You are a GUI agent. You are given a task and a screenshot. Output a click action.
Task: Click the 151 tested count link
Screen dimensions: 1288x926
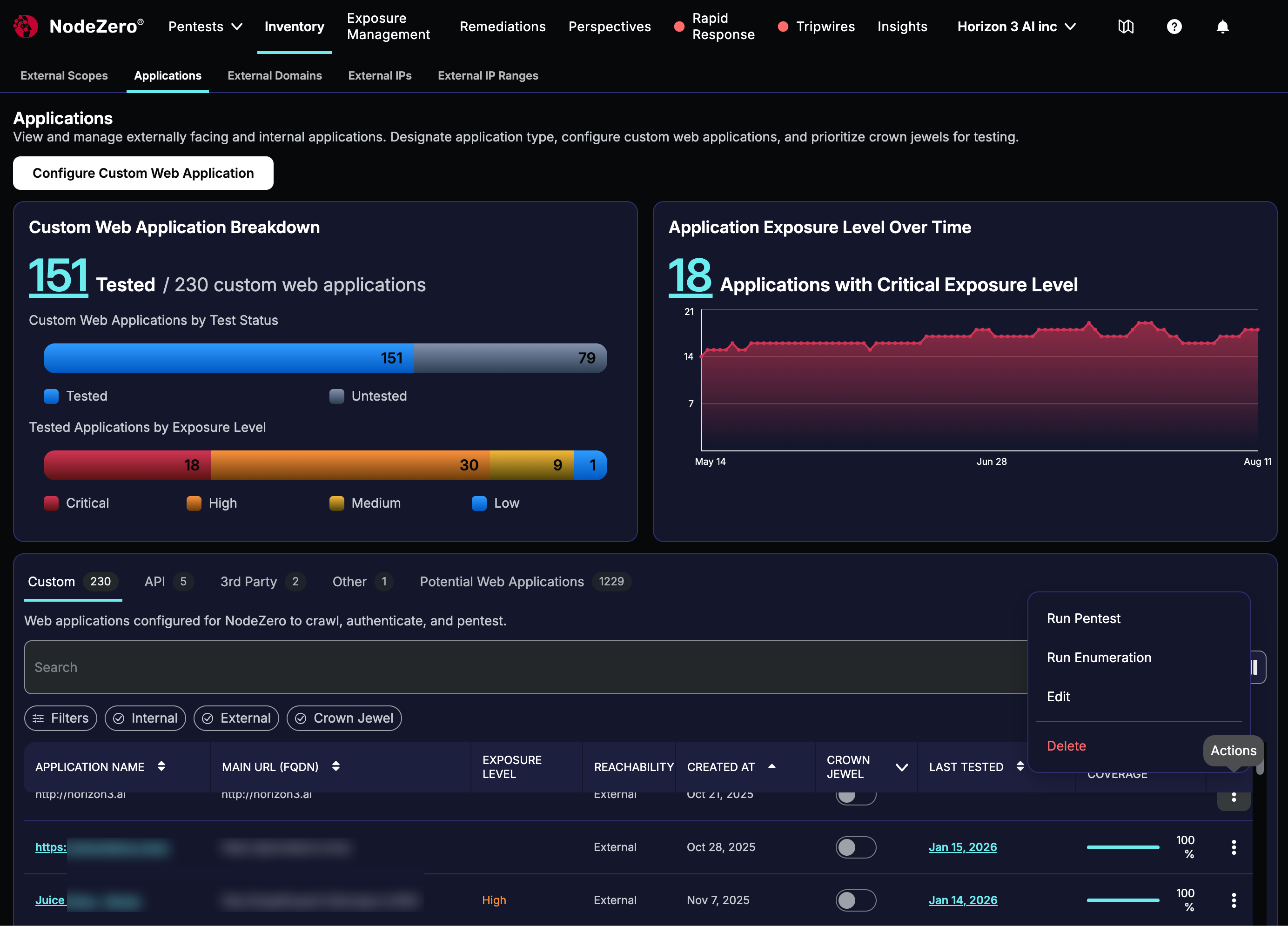[59, 276]
